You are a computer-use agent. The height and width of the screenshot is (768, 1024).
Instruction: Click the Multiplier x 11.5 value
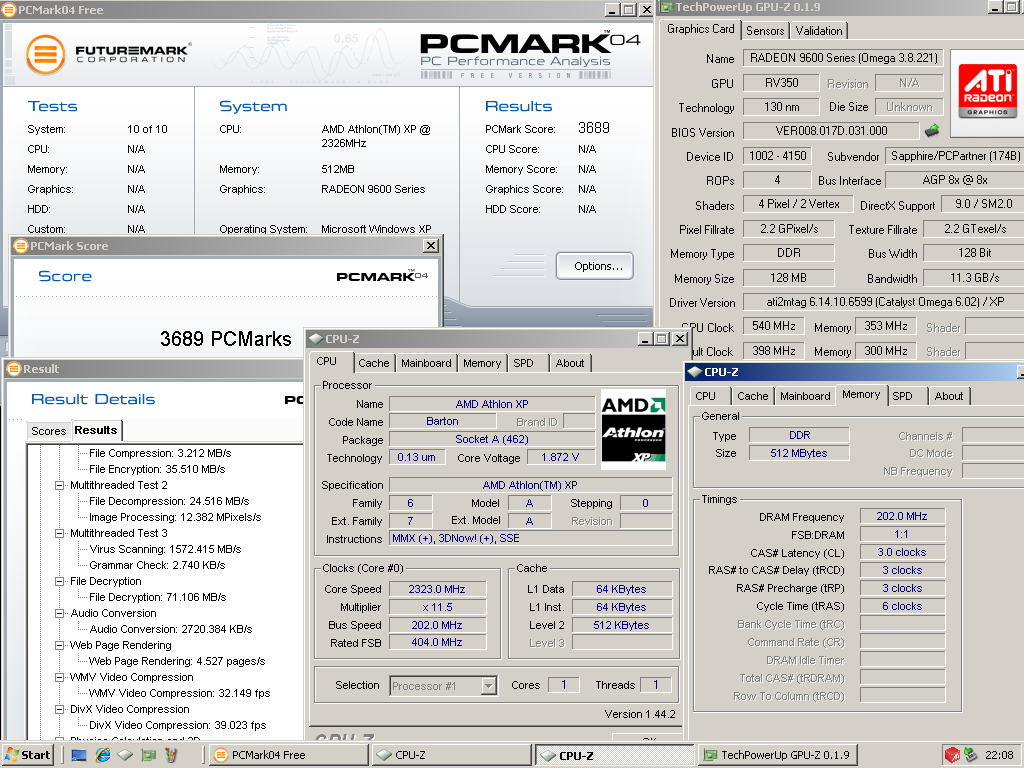(437, 607)
